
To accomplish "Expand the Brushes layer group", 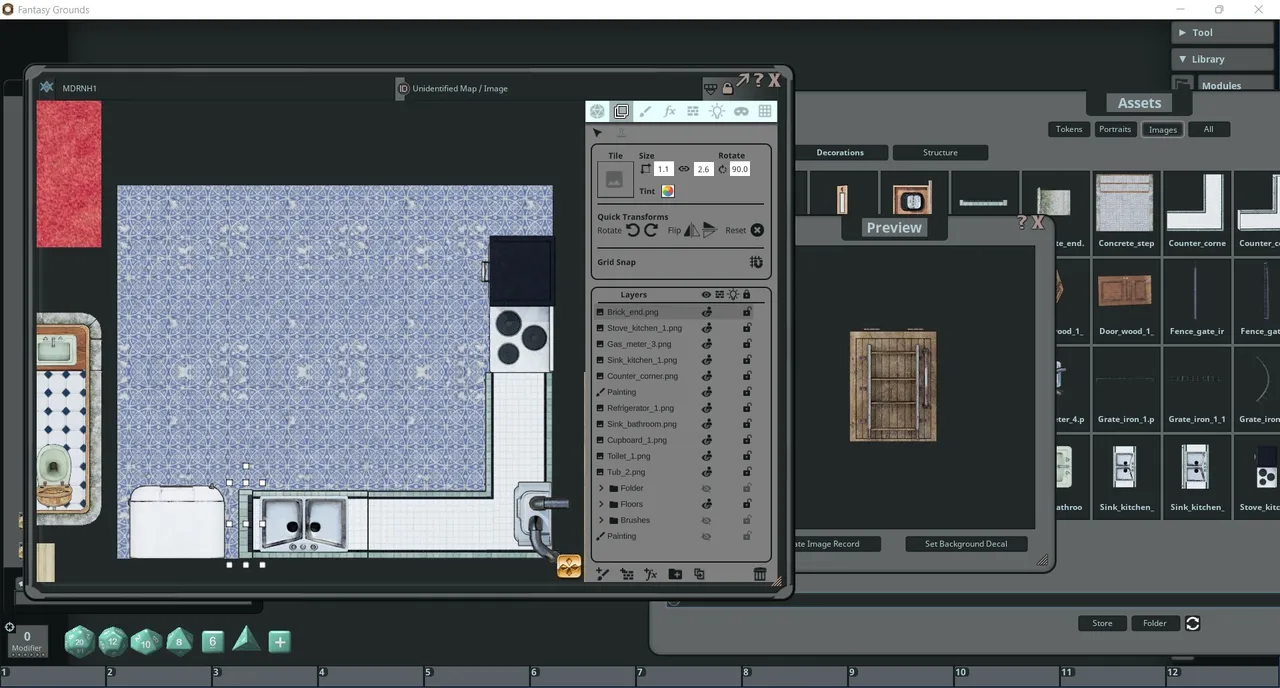I will [601, 520].
